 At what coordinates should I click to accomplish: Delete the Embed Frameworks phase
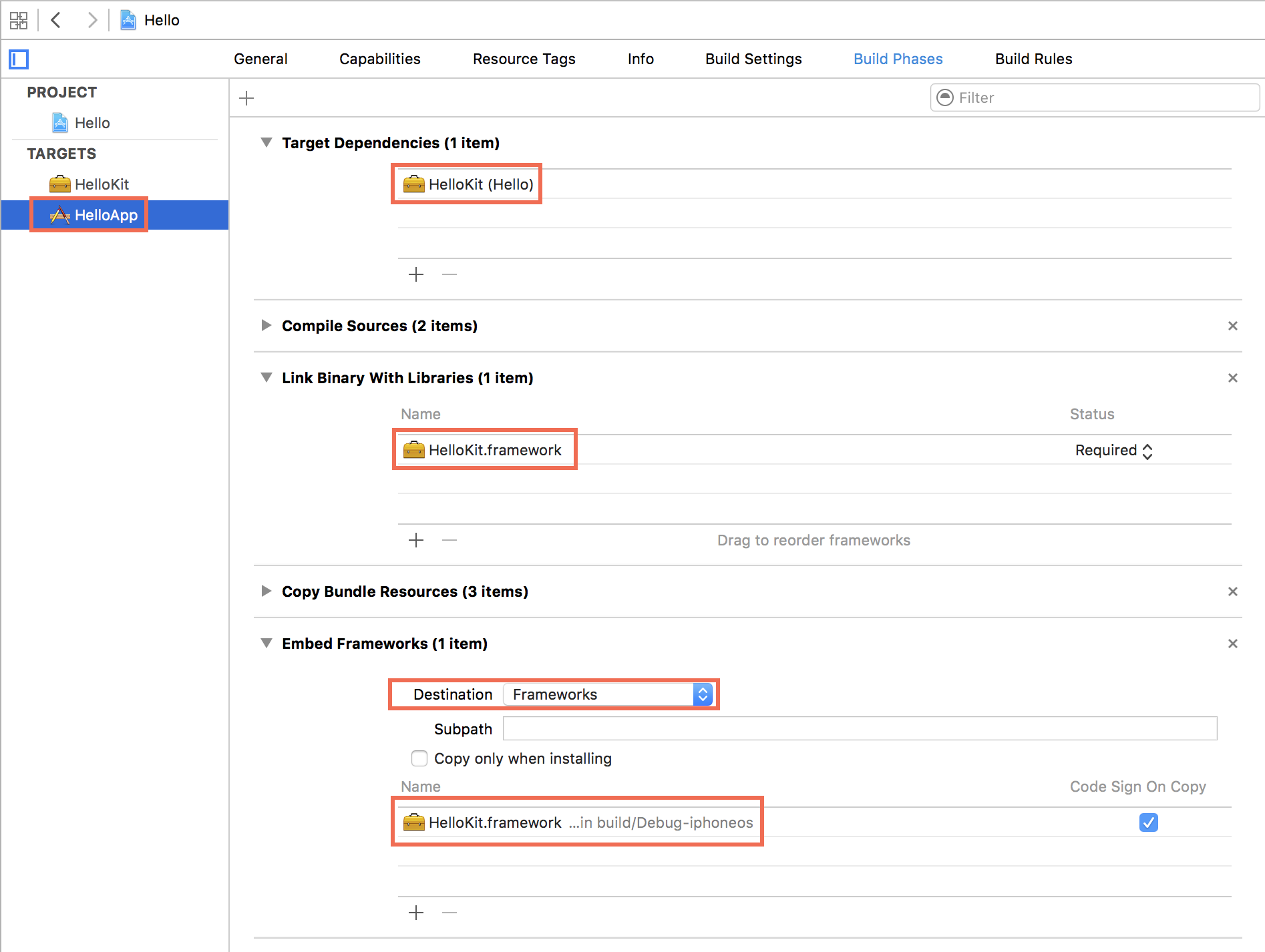click(x=1233, y=644)
